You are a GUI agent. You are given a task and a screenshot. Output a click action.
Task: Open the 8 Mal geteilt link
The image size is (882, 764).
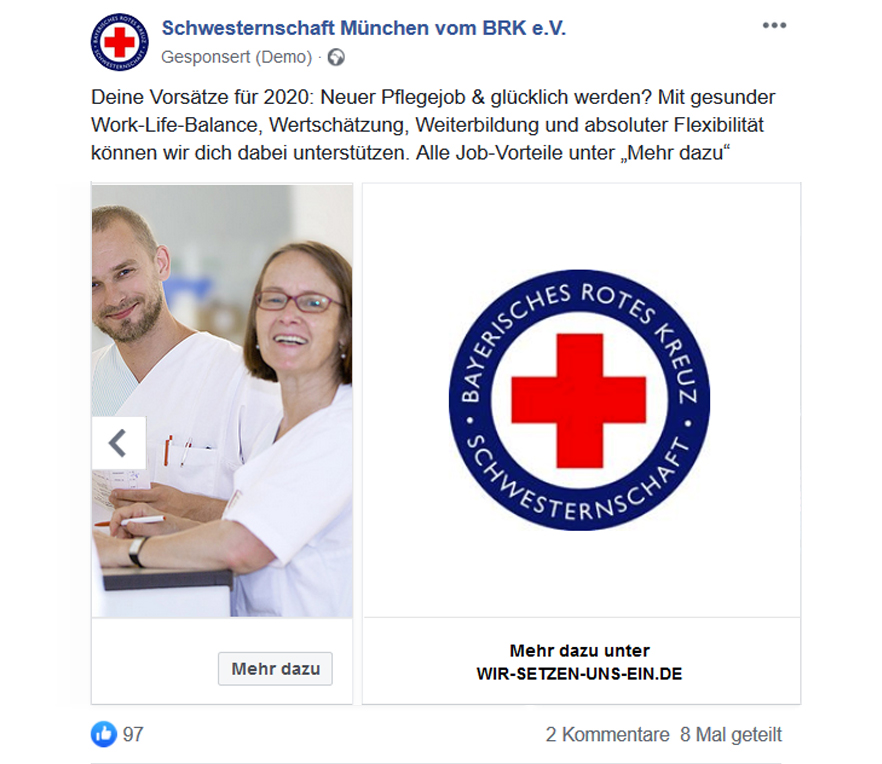point(731,734)
